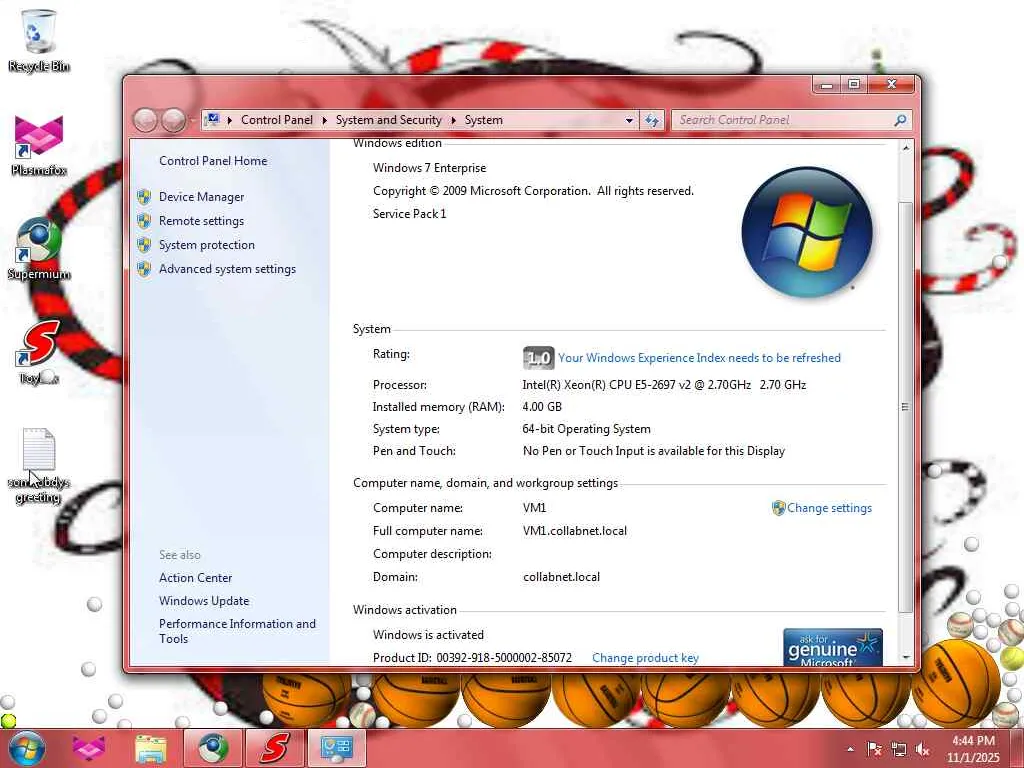
Task: Click the shield icon next to Device Manager
Action: point(144,197)
